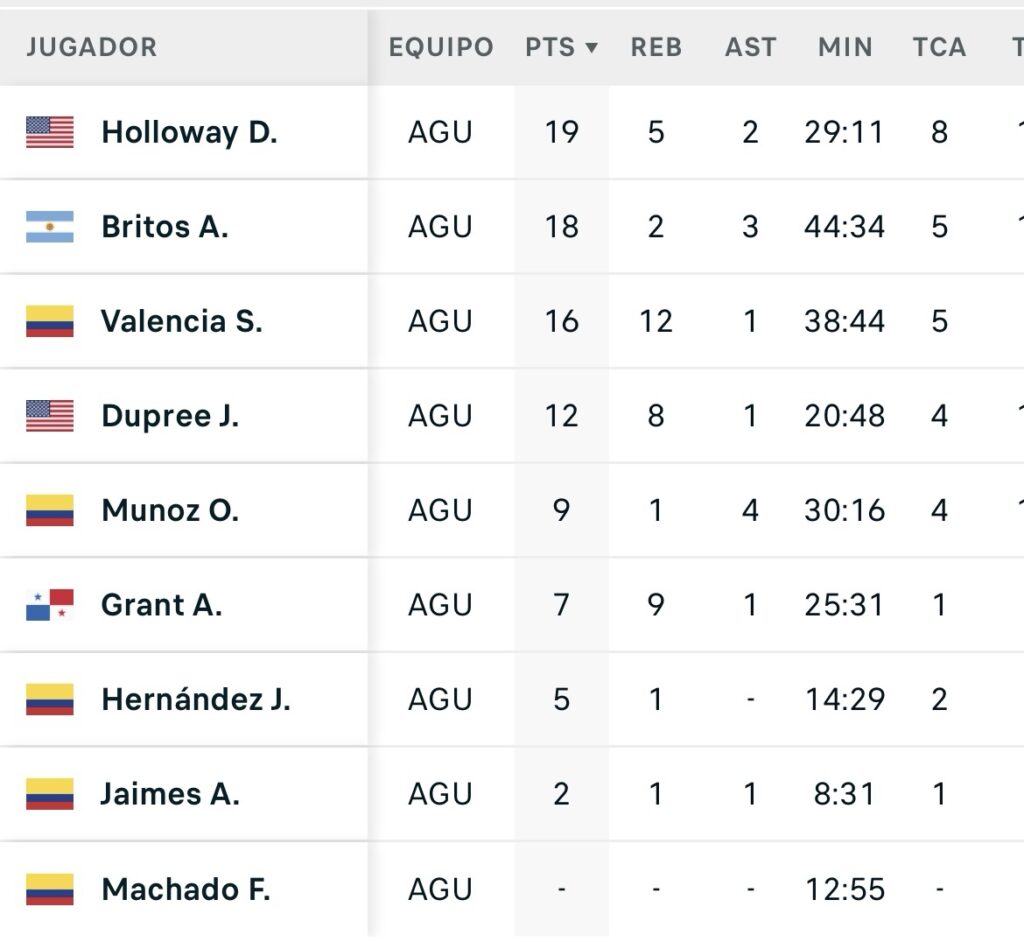Open Britos A. player profile
The image size is (1024, 942).
(165, 227)
